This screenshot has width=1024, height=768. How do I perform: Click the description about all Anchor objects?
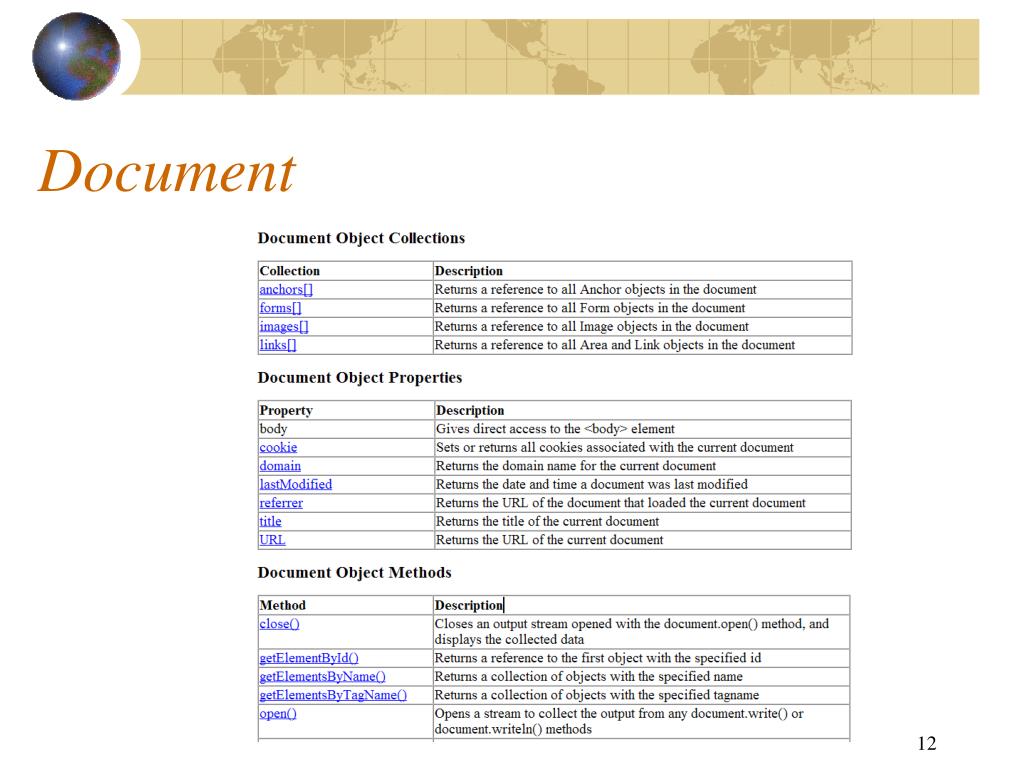596,289
